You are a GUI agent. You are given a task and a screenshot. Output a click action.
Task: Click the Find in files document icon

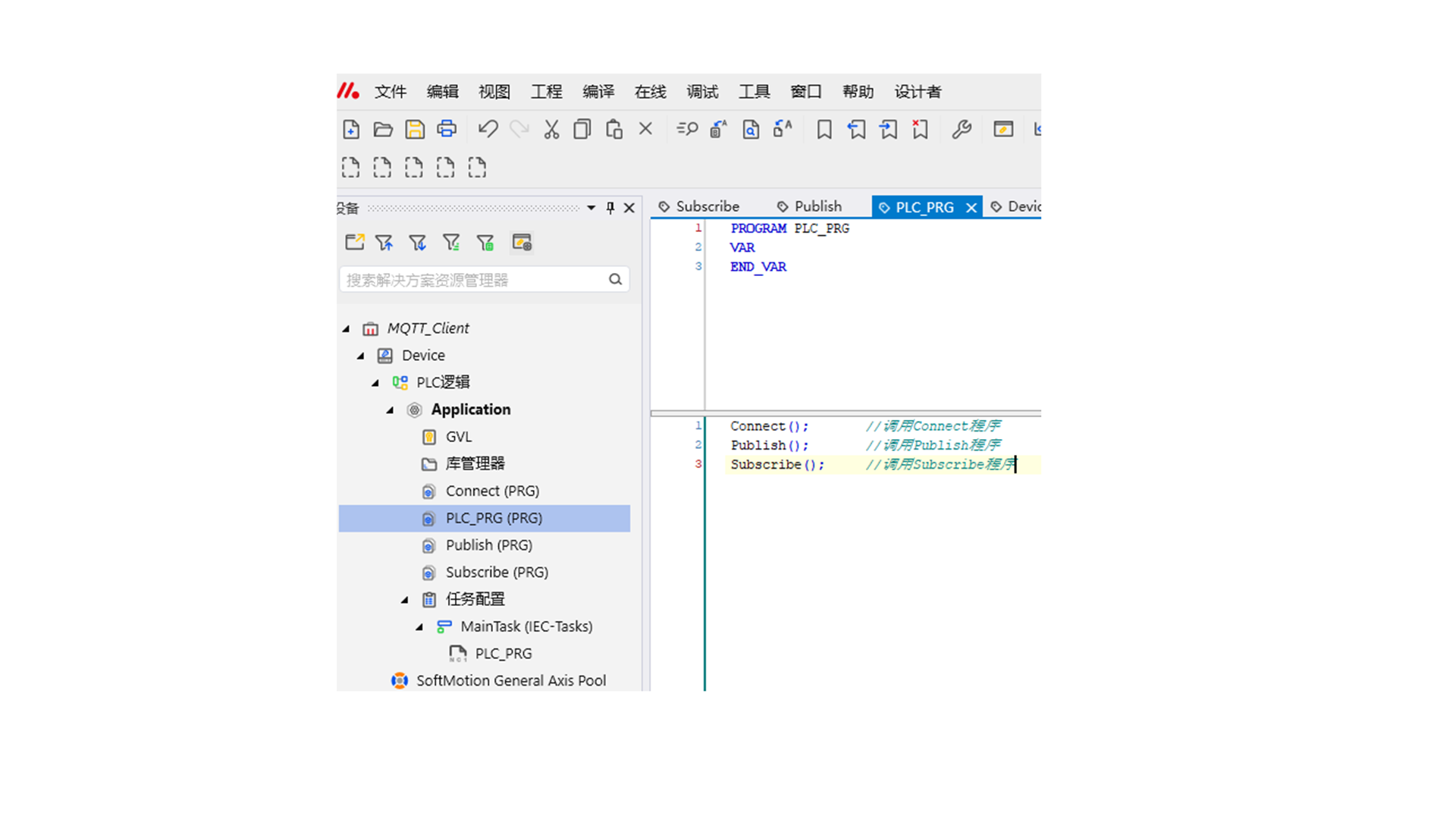pos(751,130)
